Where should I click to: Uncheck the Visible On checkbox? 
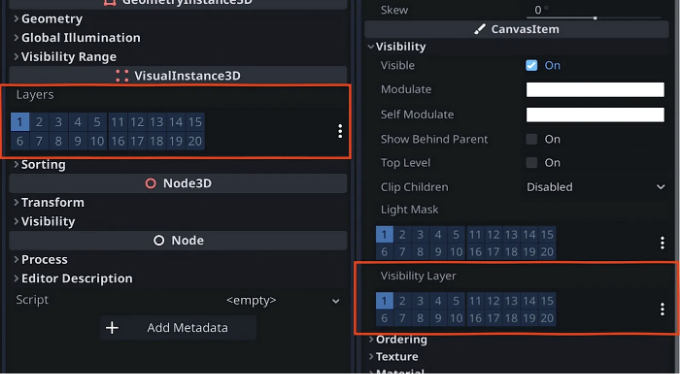pyautogui.click(x=531, y=65)
